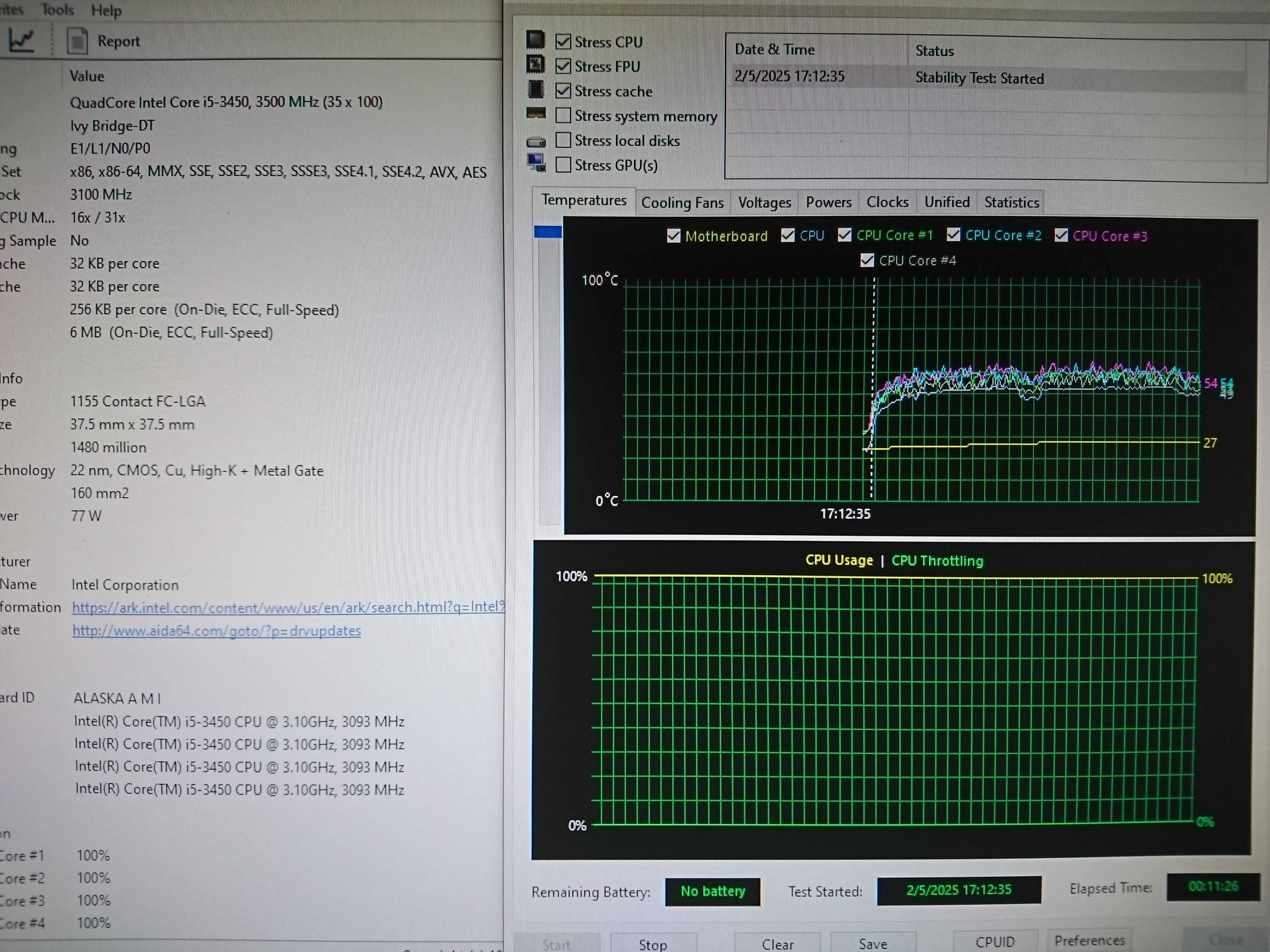1270x952 pixels.
Task: Toggle the CPU temperature graph checkbox
Action: pos(788,235)
